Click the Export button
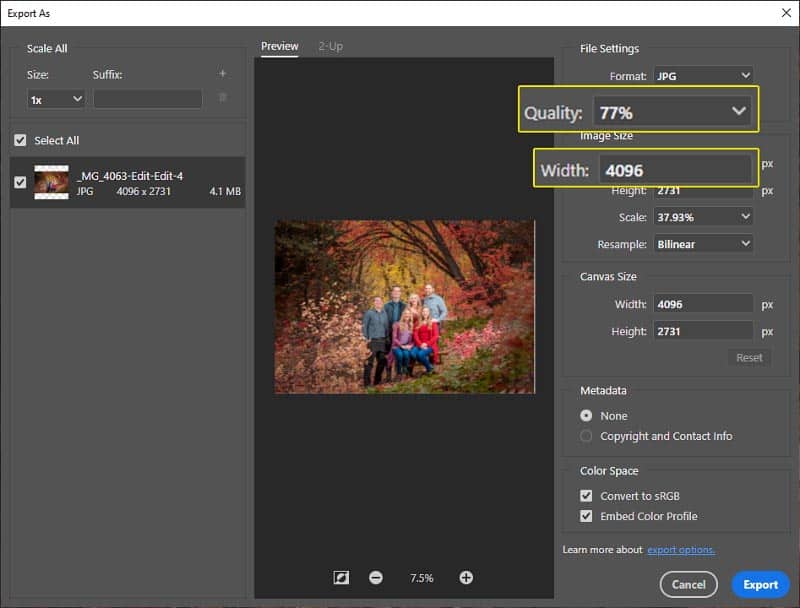The image size is (800, 608). tap(760, 585)
